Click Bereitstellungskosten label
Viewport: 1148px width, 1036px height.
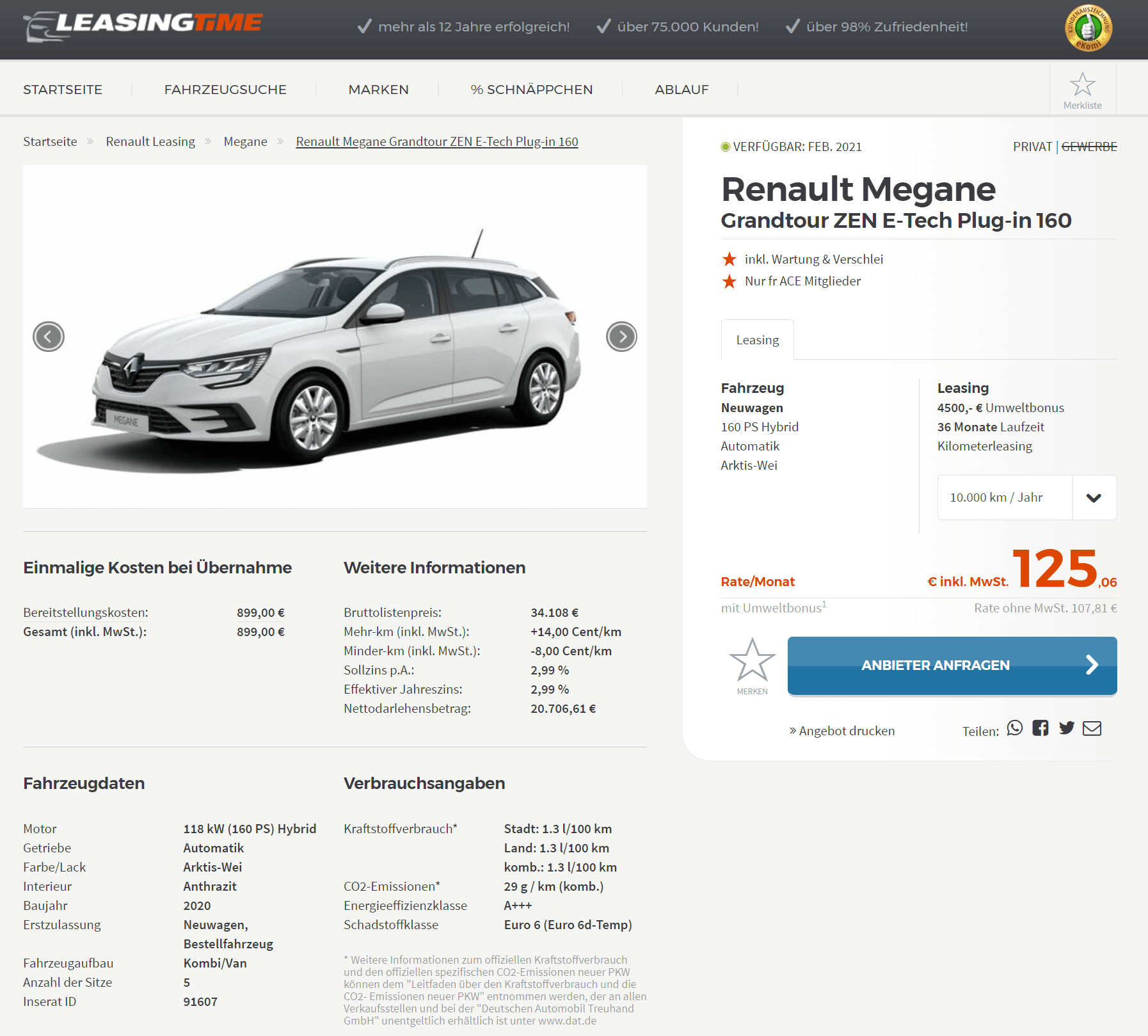pos(86,612)
